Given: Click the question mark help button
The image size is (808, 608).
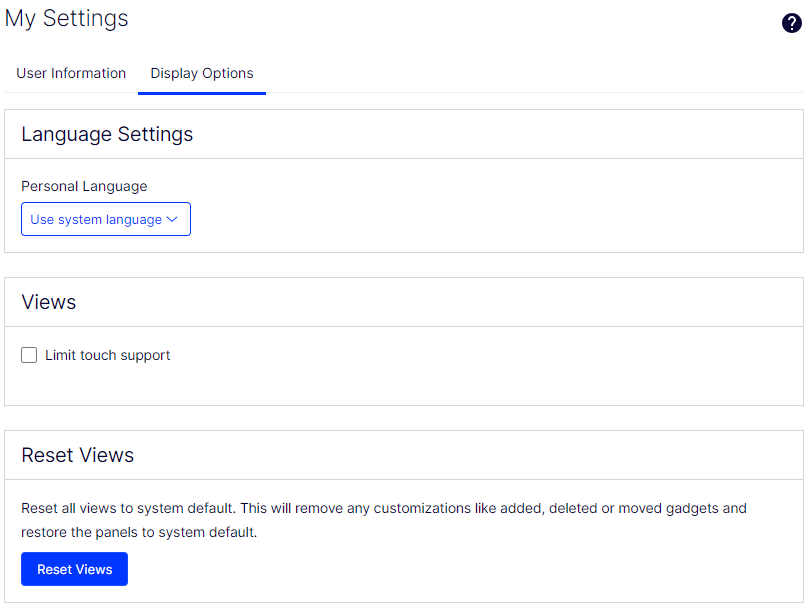Looking at the screenshot, I should click(x=791, y=22).
